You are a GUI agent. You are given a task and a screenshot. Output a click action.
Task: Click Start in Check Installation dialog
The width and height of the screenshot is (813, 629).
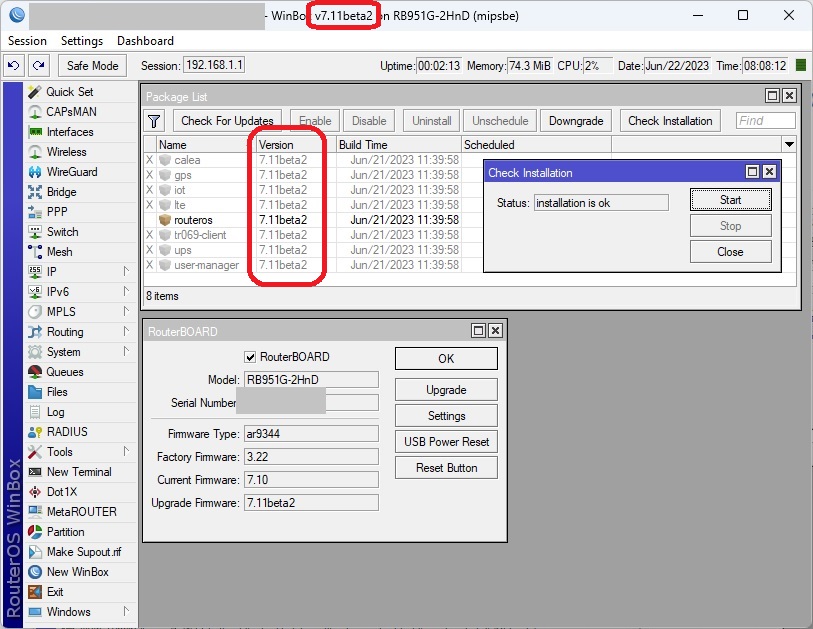(x=731, y=200)
